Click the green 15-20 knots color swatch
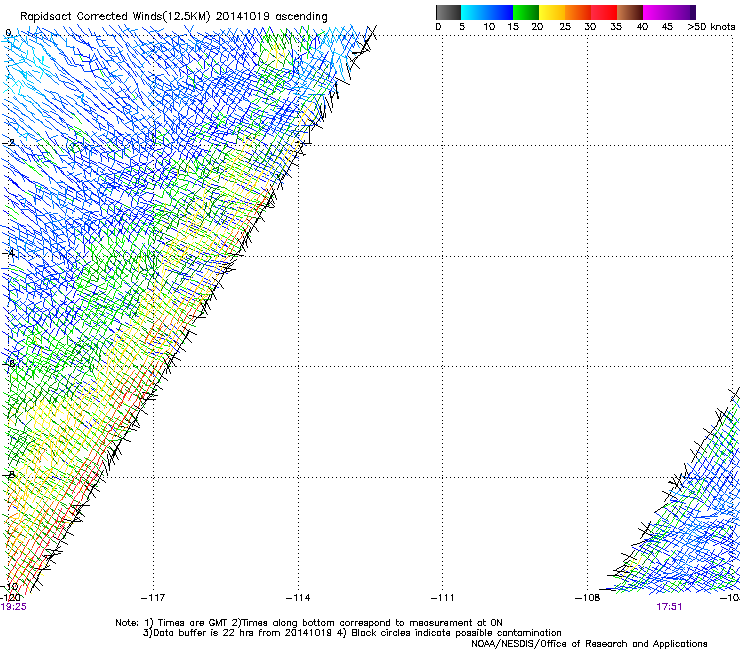 tap(526, 12)
